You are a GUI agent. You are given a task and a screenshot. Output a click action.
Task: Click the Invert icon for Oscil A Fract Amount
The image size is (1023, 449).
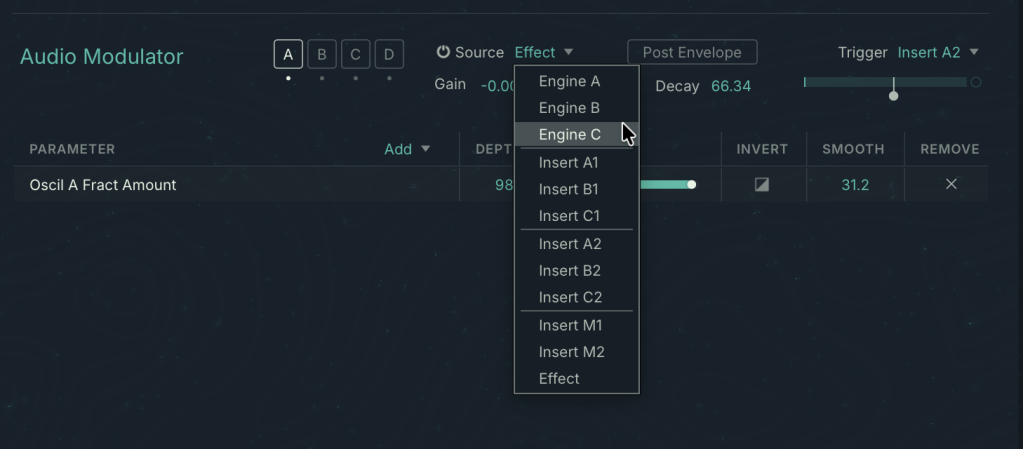tap(762, 184)
